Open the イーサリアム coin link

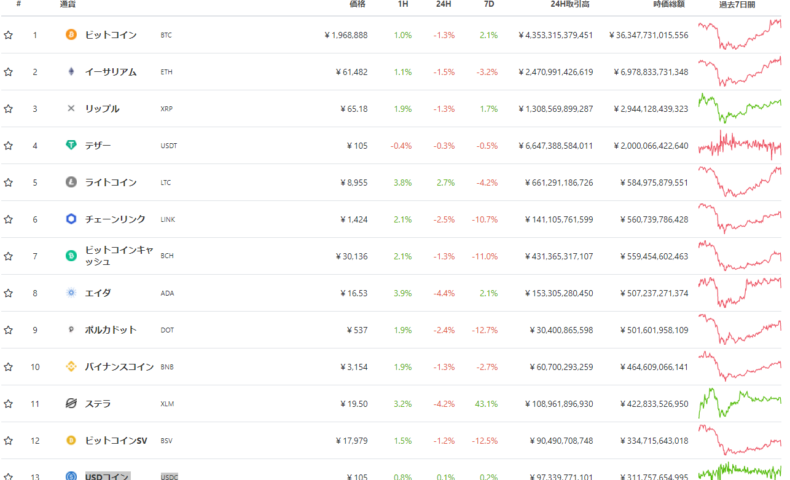(110, 72)
